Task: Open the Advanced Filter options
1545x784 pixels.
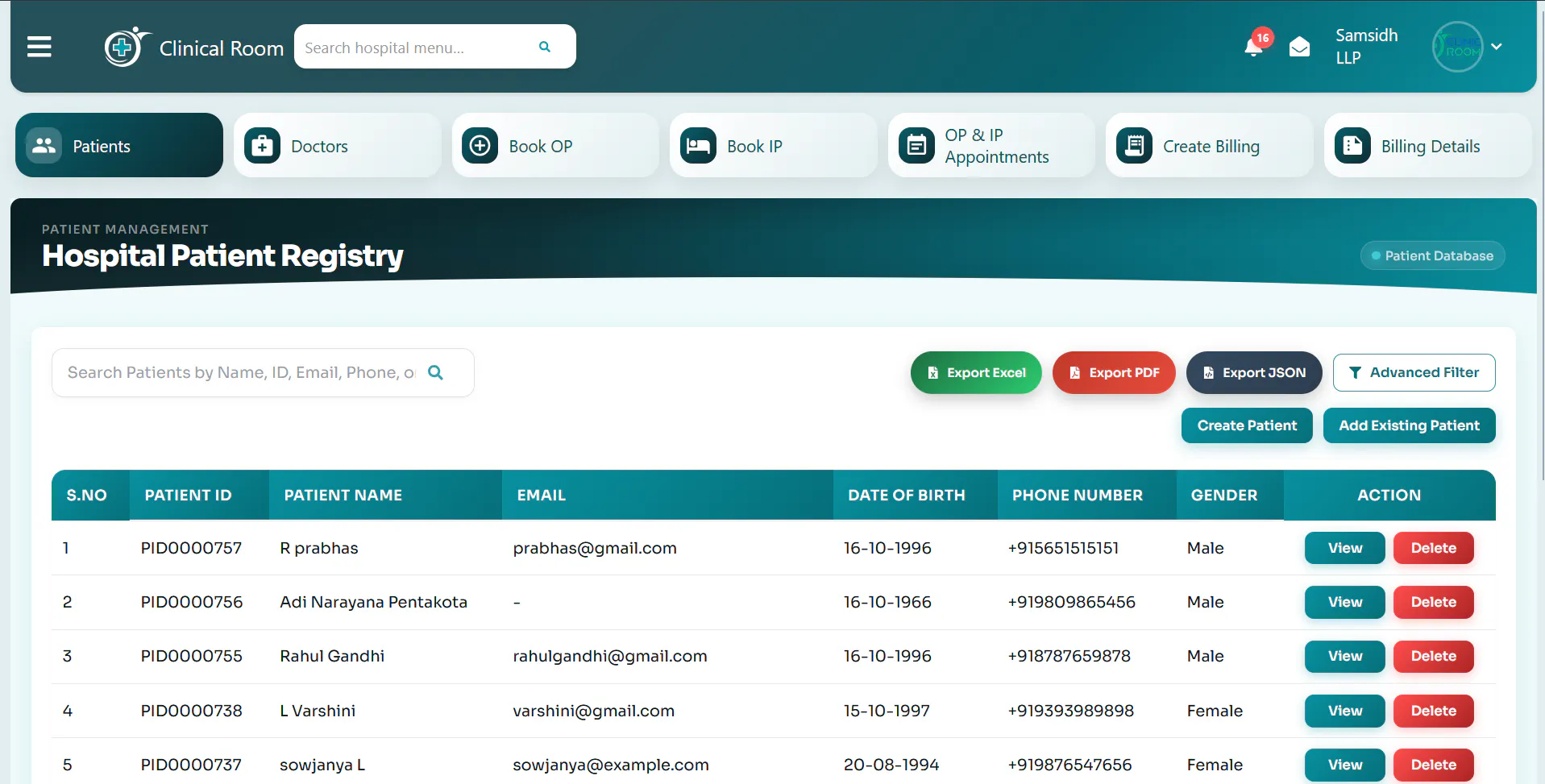Action: tap(1414, 372)
